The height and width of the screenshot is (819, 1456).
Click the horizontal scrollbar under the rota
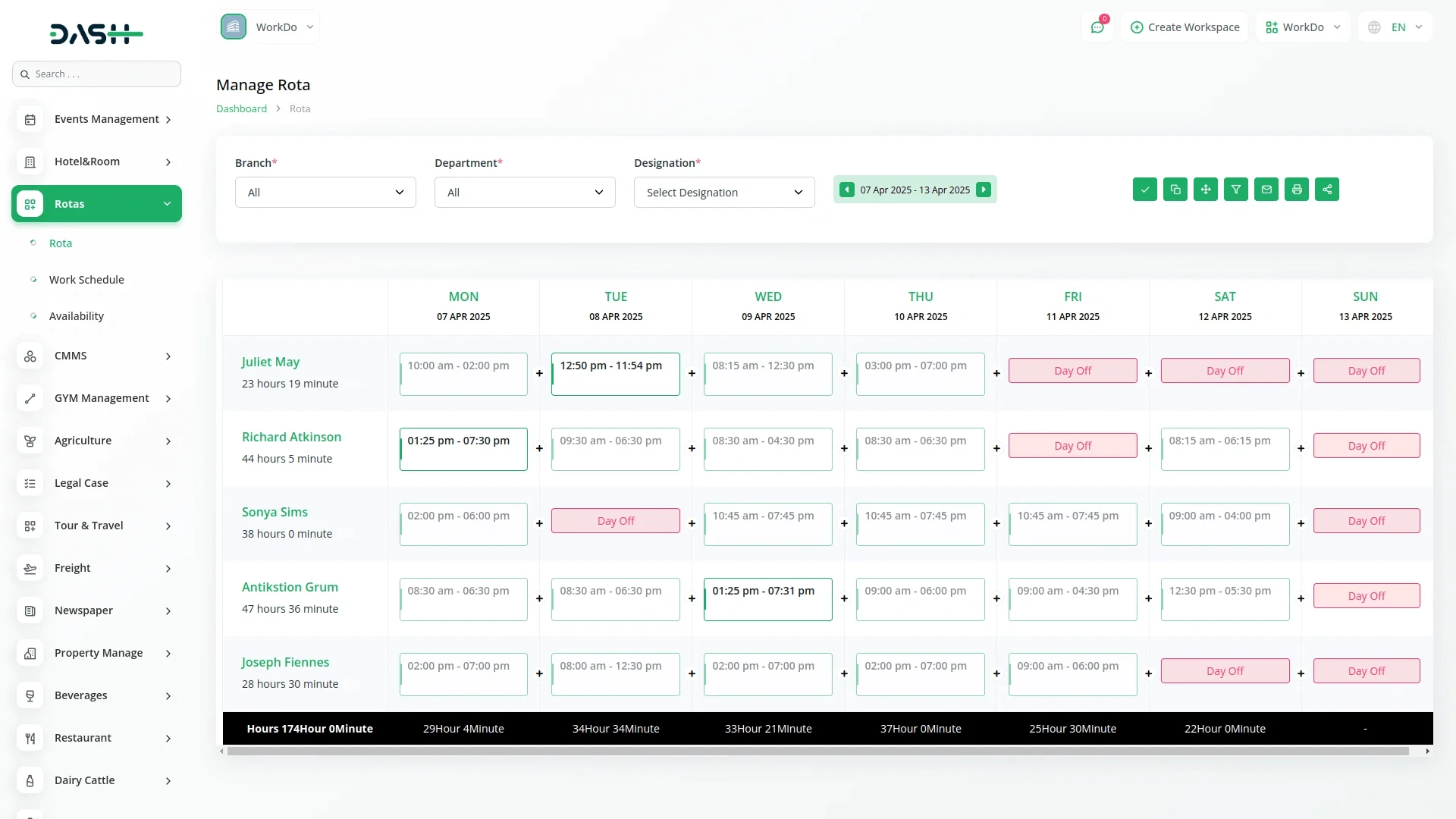(817, 752)
